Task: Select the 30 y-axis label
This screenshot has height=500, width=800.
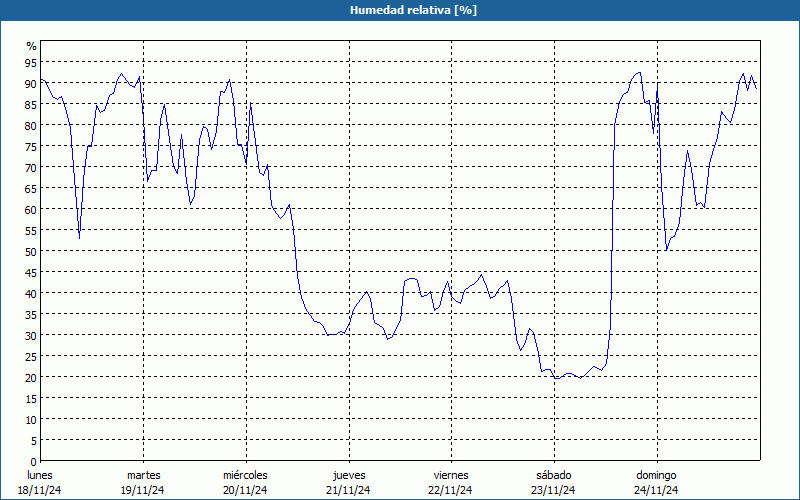Action: tap(32, 335)
